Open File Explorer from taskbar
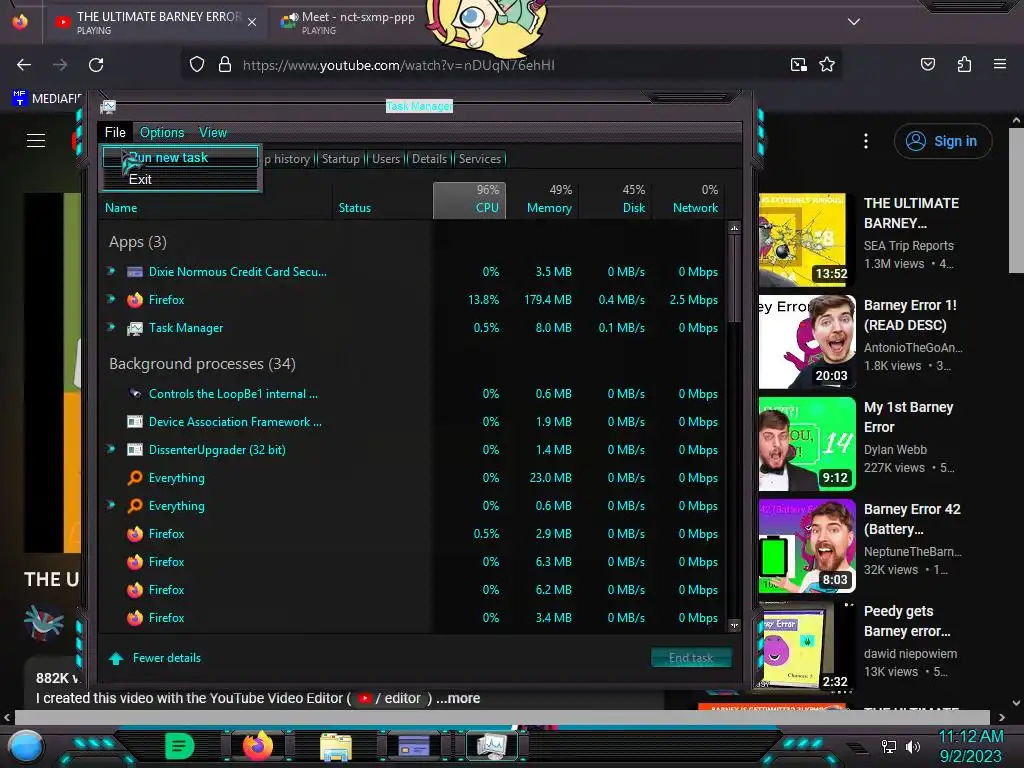 336,746
